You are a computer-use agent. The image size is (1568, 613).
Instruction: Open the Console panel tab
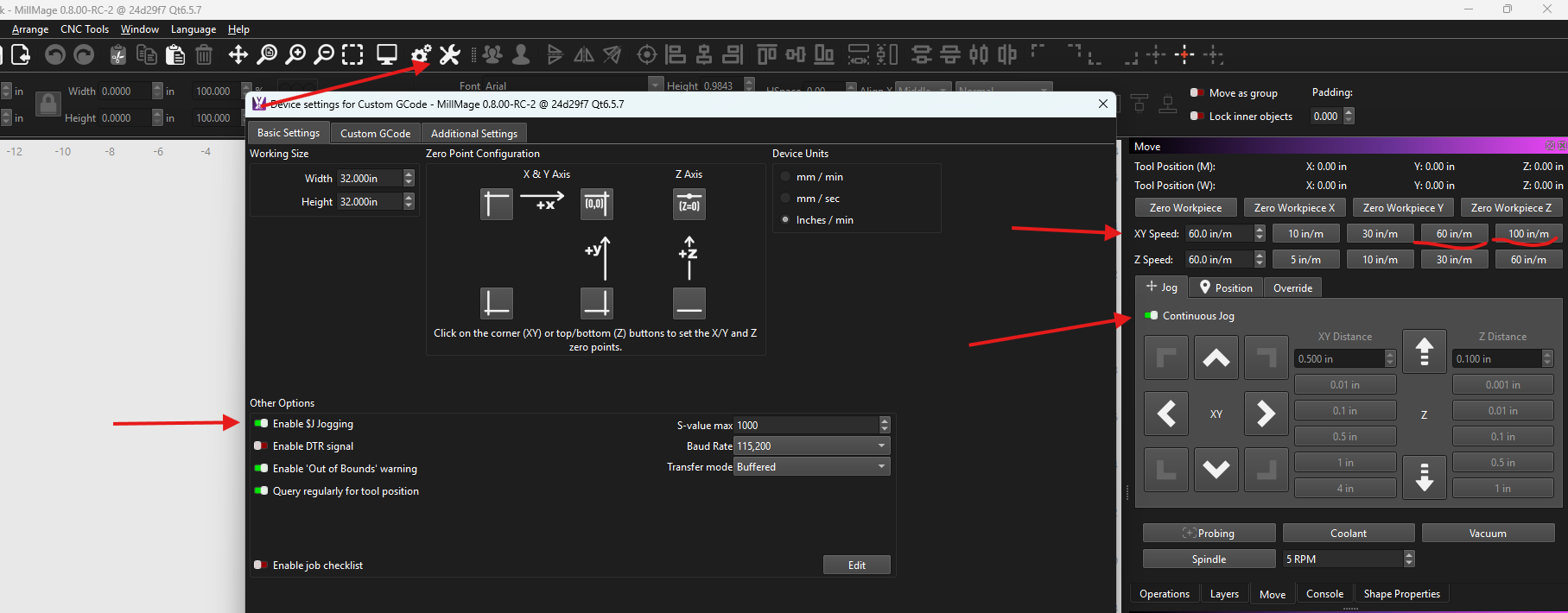click(x=1324, y=594)
